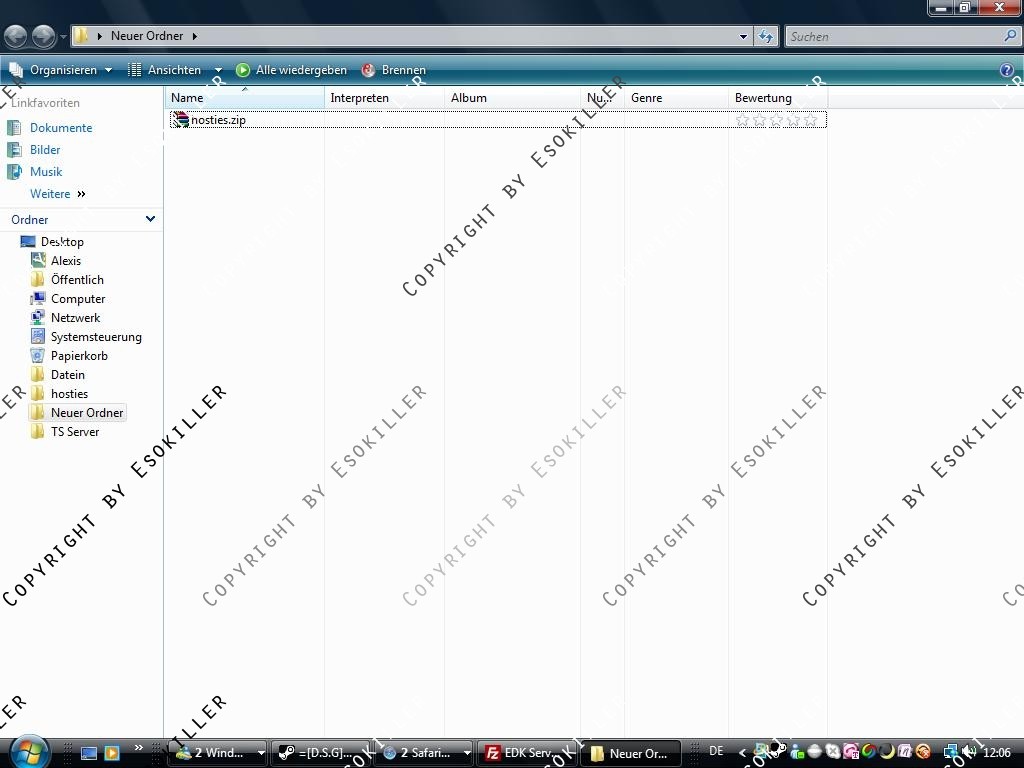Open the Explorer help question mark icon
The width and height of the screenshot is (1024, 768).
tap(1007, 70)
